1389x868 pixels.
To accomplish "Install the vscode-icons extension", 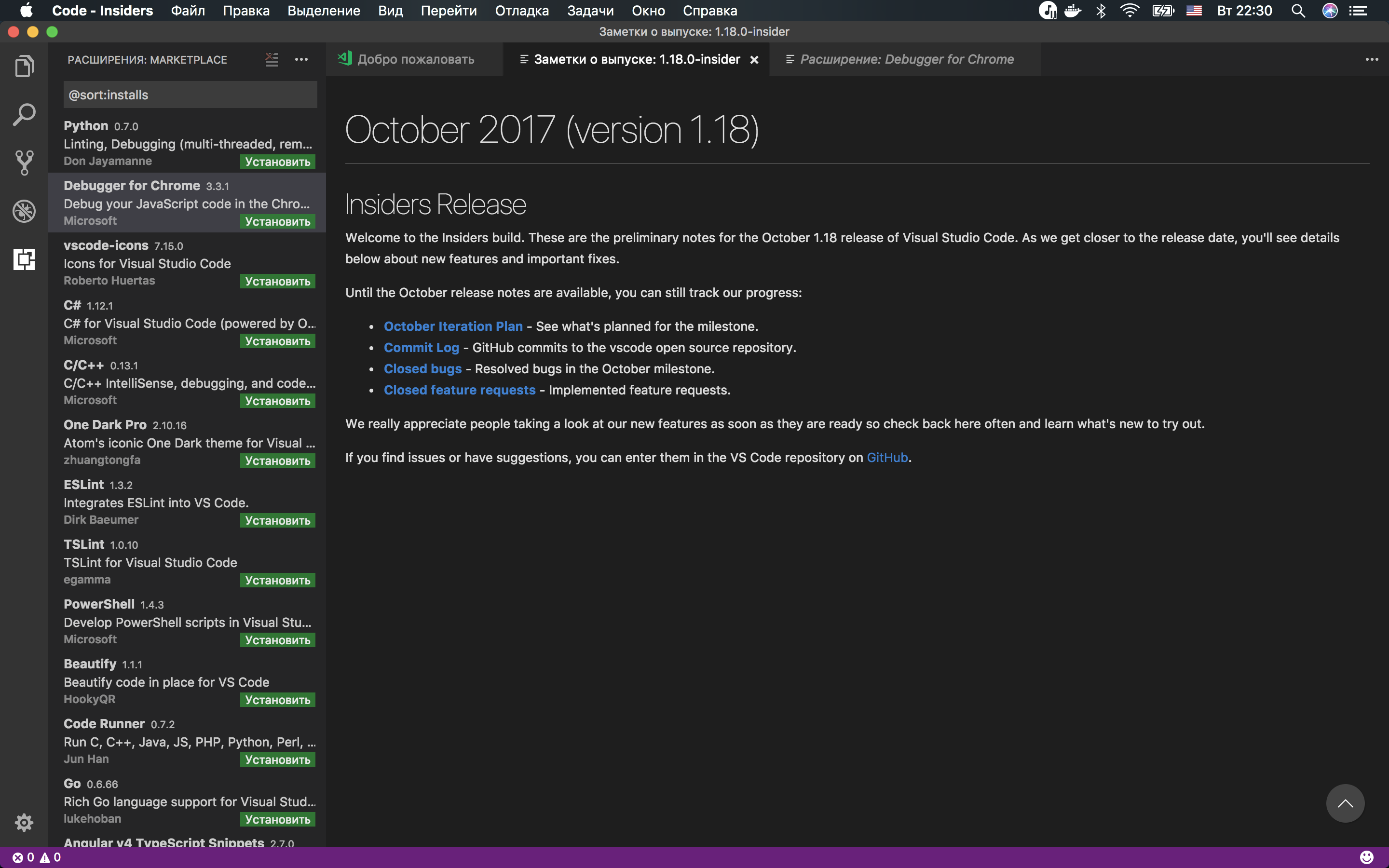I will 277,281.
